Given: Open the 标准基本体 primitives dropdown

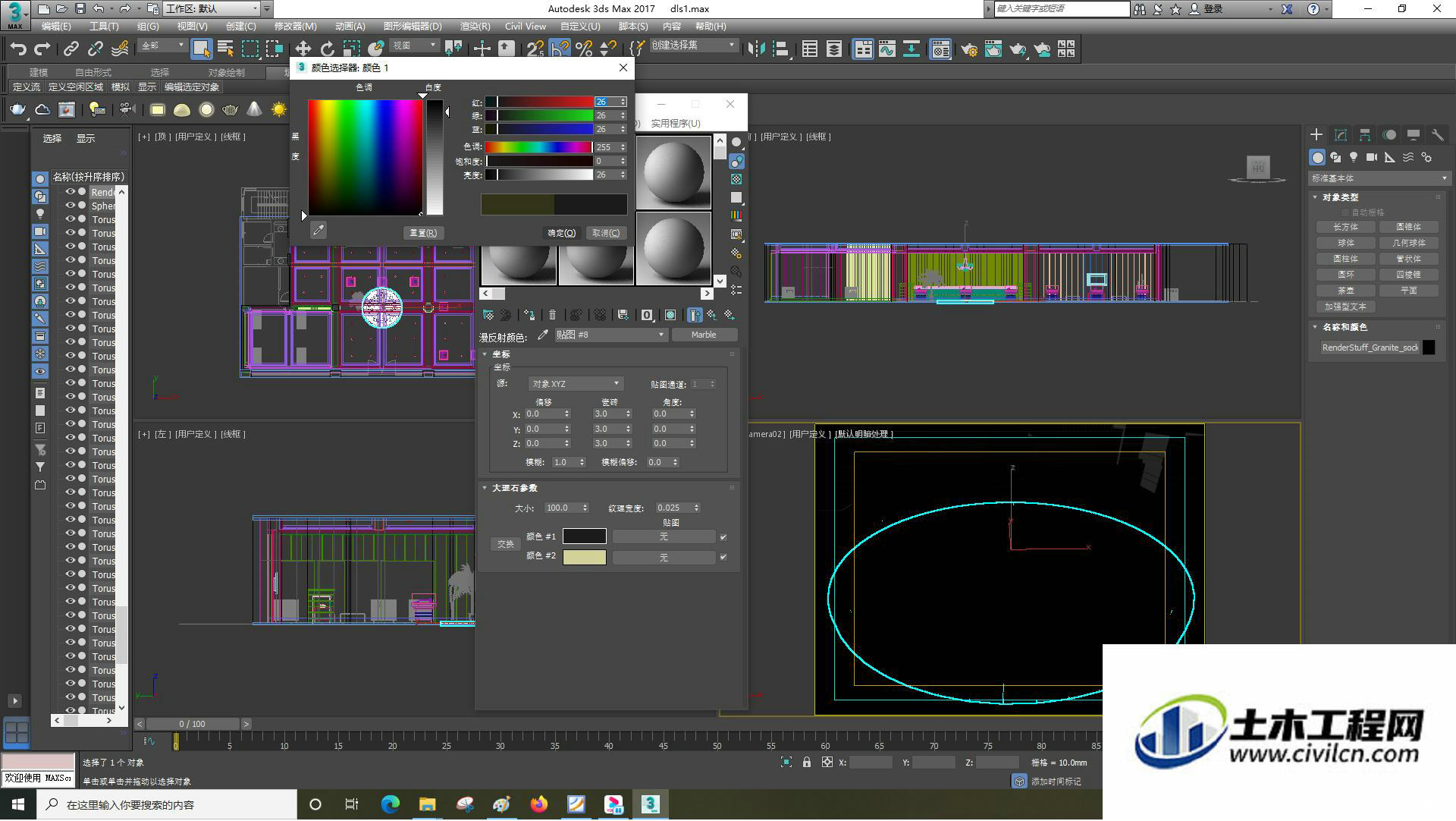Looking at the screenshot, I should click(x=1379, y=178).
